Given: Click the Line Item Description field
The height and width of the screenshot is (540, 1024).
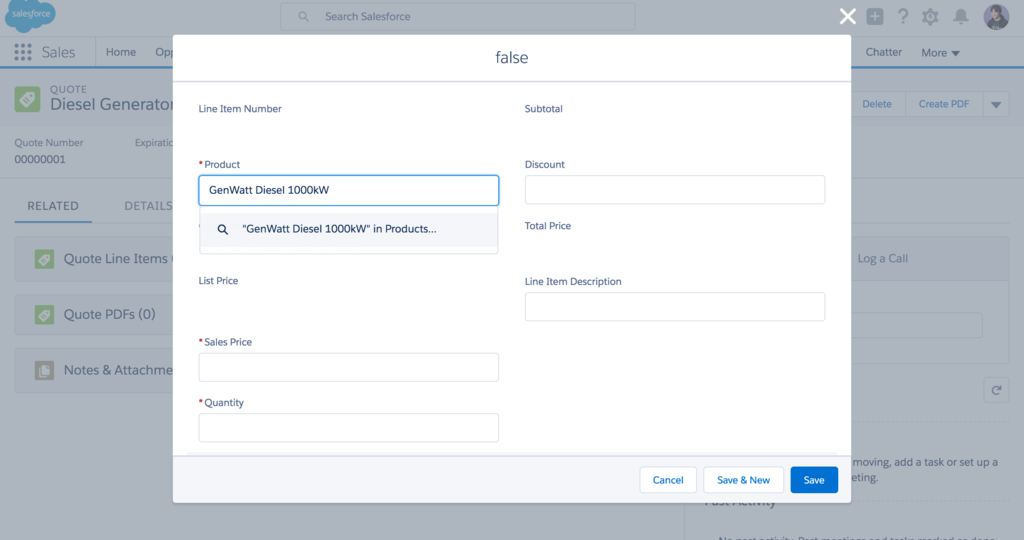Looking at the screenshot, I should click(x=675, y=306).
